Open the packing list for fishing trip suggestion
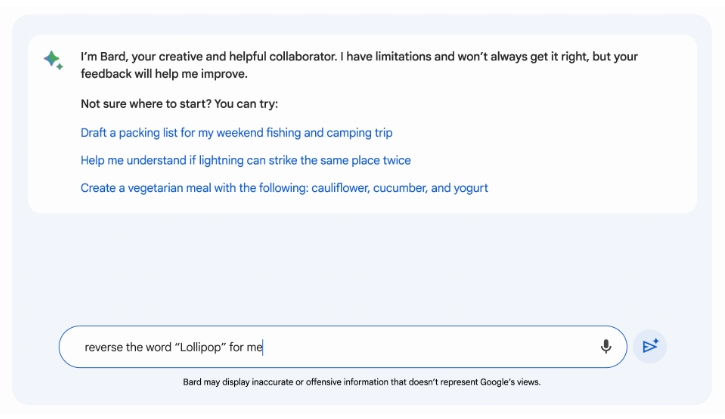This screenshot has width=725, height=419. 236,133
